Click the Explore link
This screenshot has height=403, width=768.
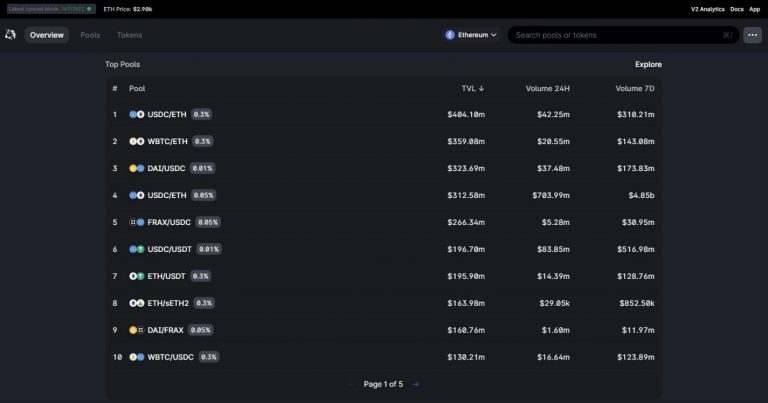point(648,64)
